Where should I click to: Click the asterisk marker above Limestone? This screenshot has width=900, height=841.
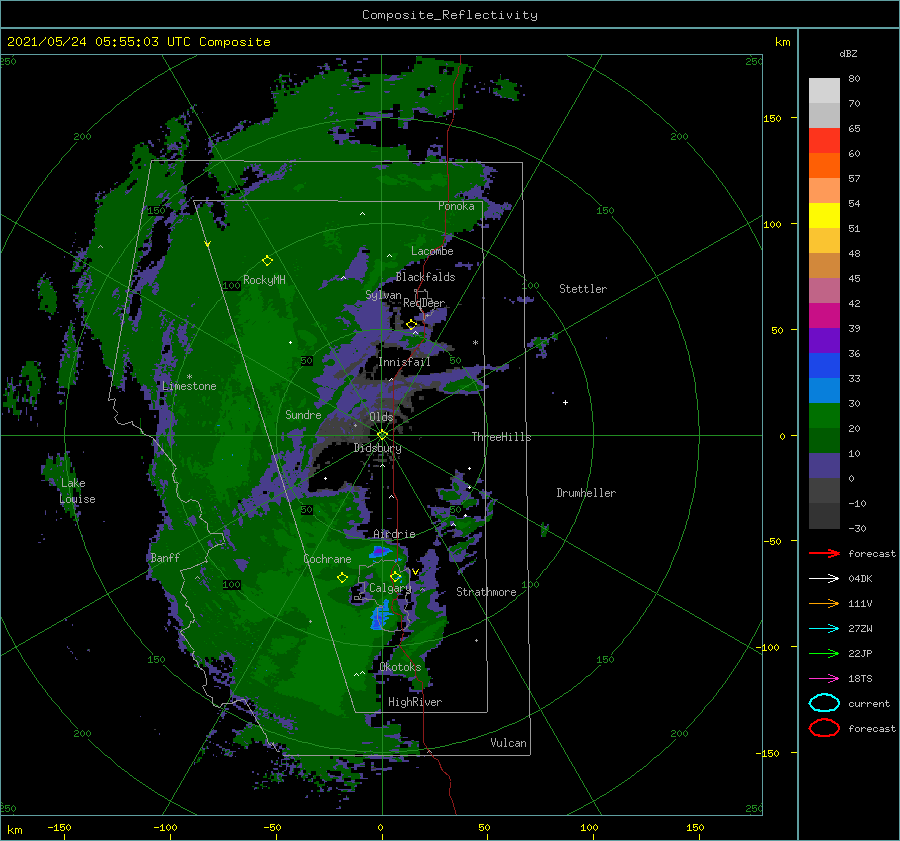pos(189,377)
